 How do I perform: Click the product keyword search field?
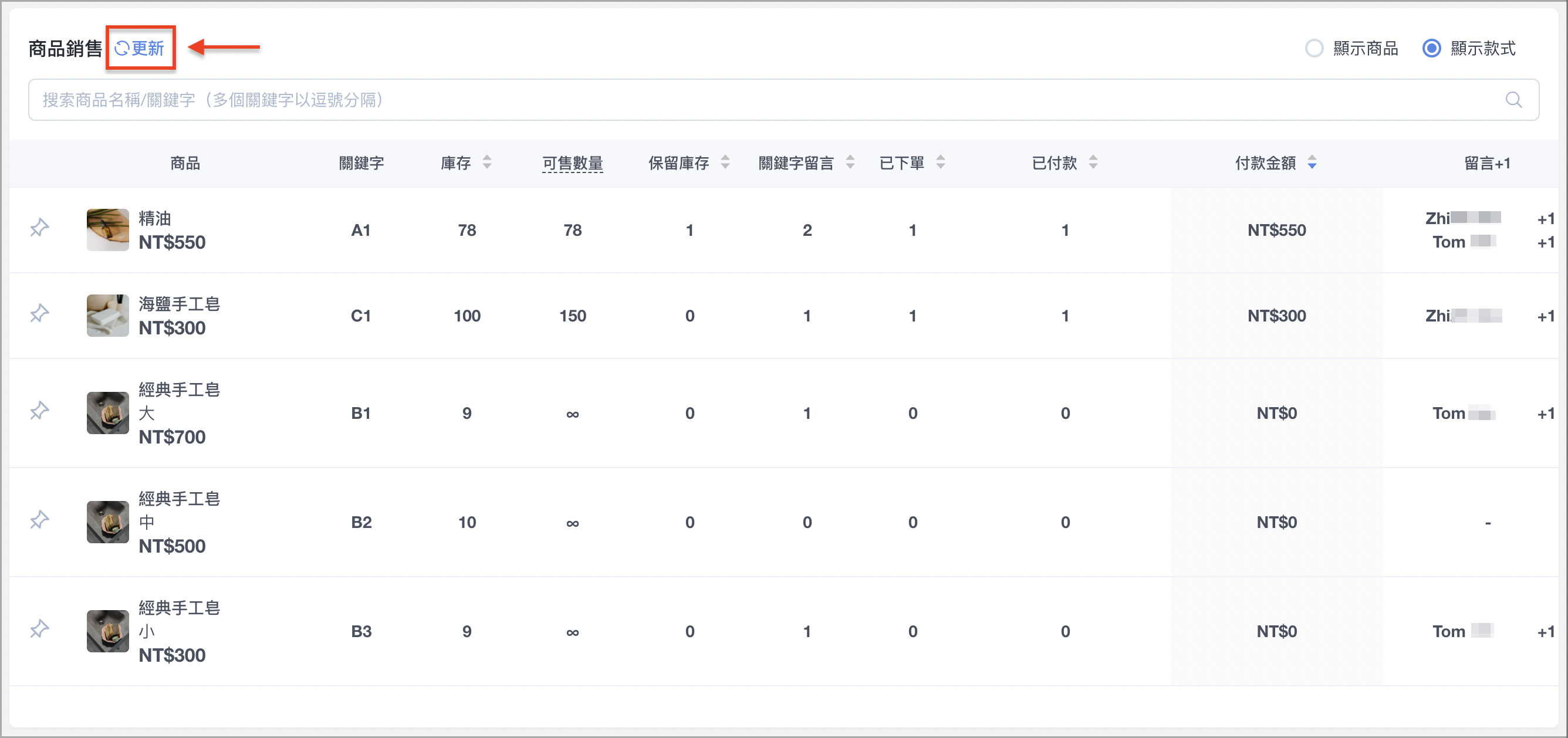783,100
